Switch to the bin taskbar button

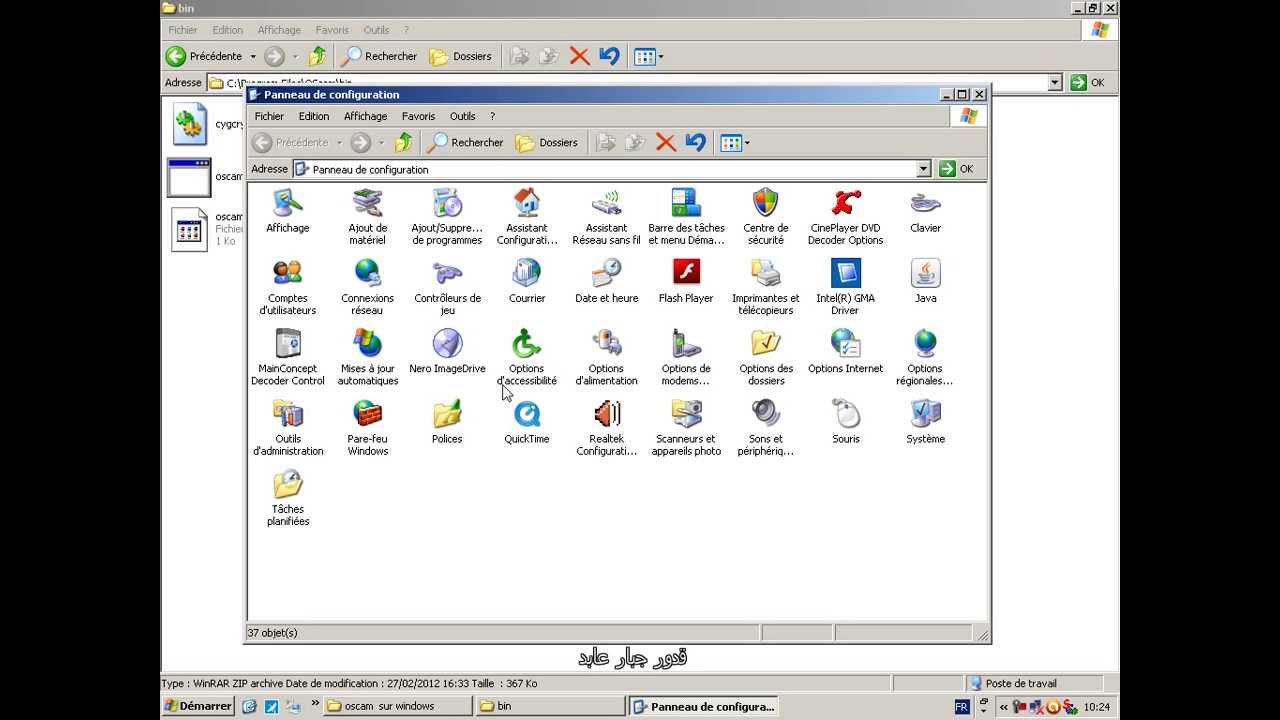pyautogui.click(x=549, y=706)
